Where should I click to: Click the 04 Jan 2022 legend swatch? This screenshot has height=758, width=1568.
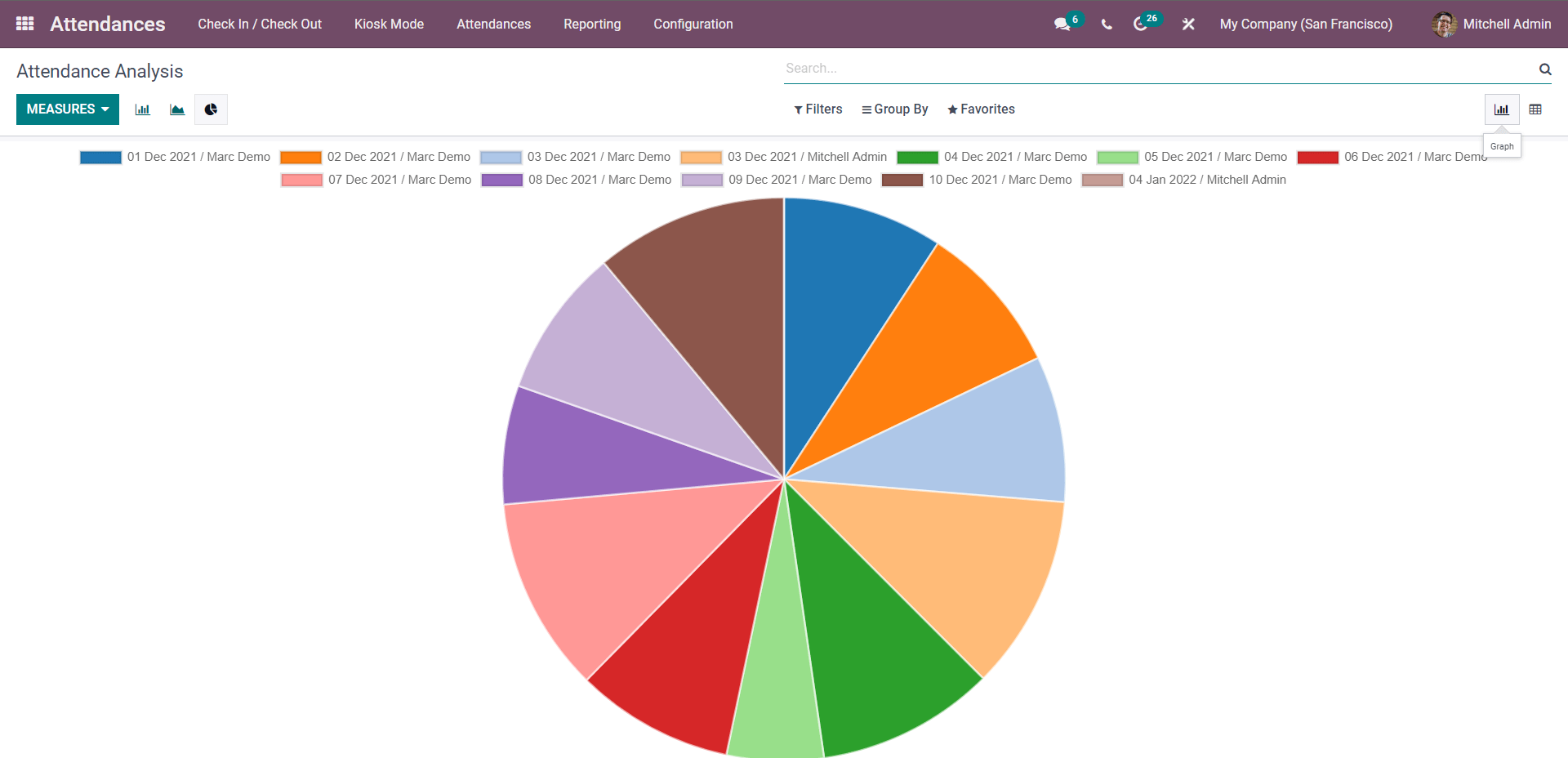[1102, 180]
